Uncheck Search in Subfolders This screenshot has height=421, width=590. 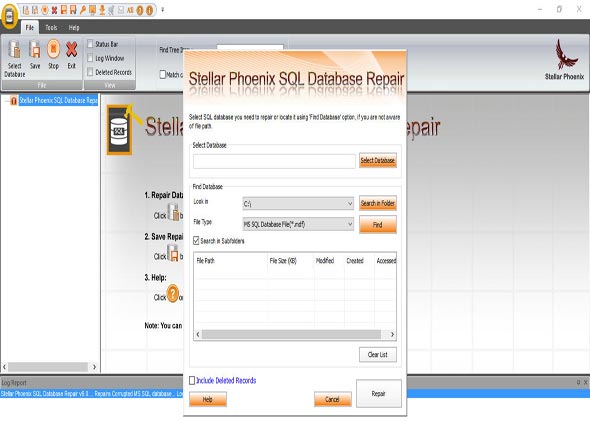tap(196, 240)
